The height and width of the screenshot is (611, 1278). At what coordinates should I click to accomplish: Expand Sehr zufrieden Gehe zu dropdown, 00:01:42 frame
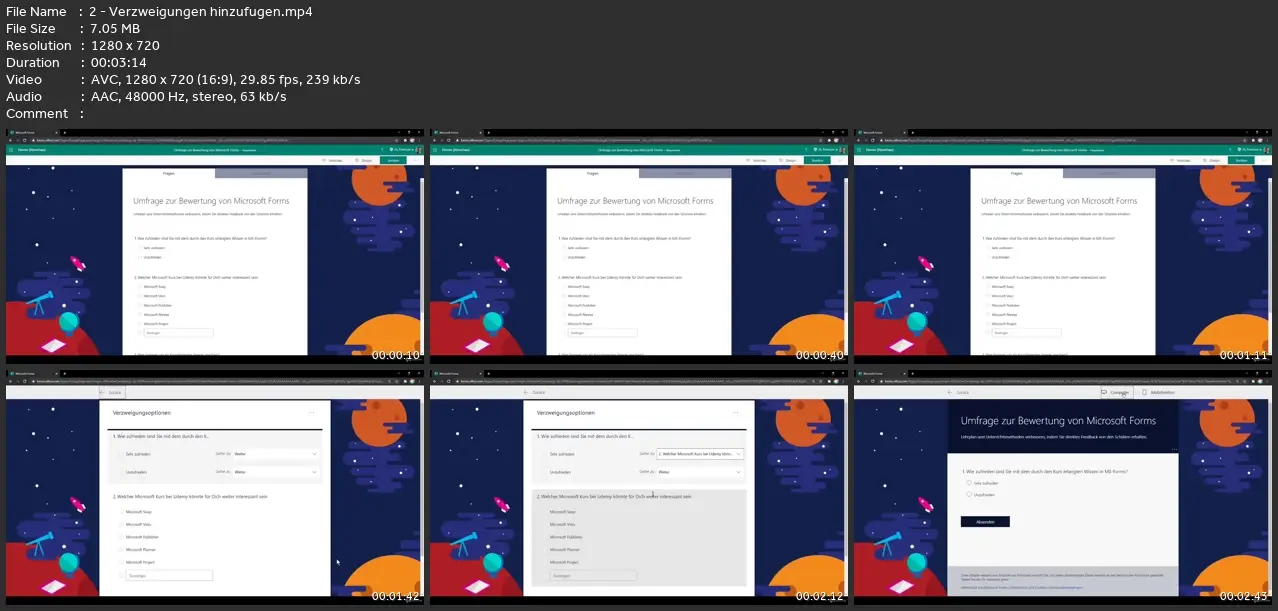pos(277,454)
